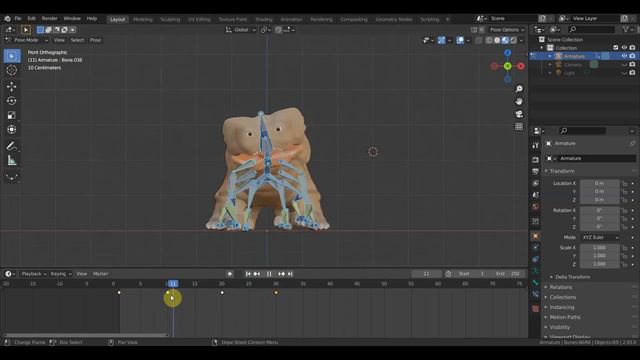Jump to the timeline start frame
The height and width of the screenshot is (360, 640).
point(248,274)
